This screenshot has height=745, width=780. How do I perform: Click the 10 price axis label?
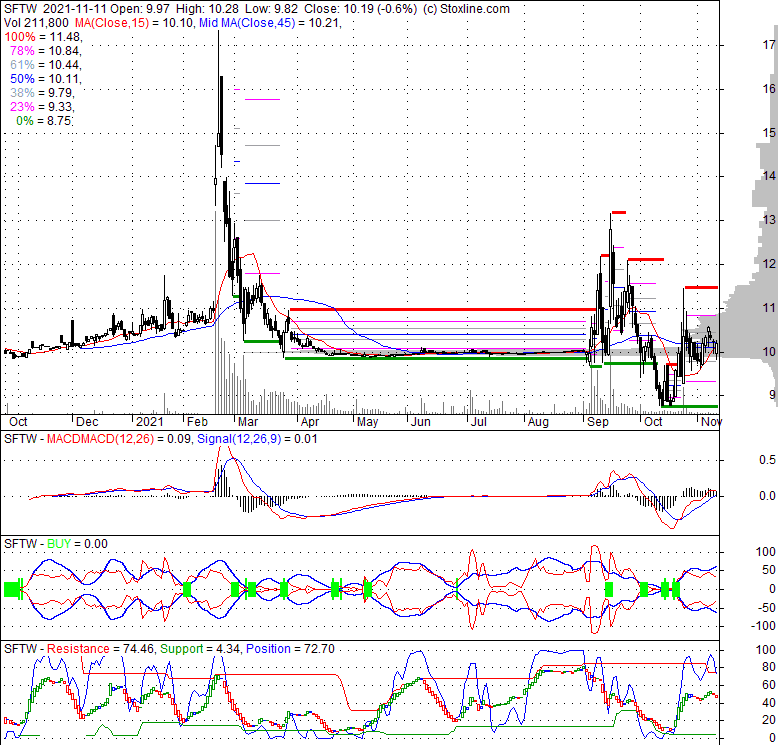(769, 352)
